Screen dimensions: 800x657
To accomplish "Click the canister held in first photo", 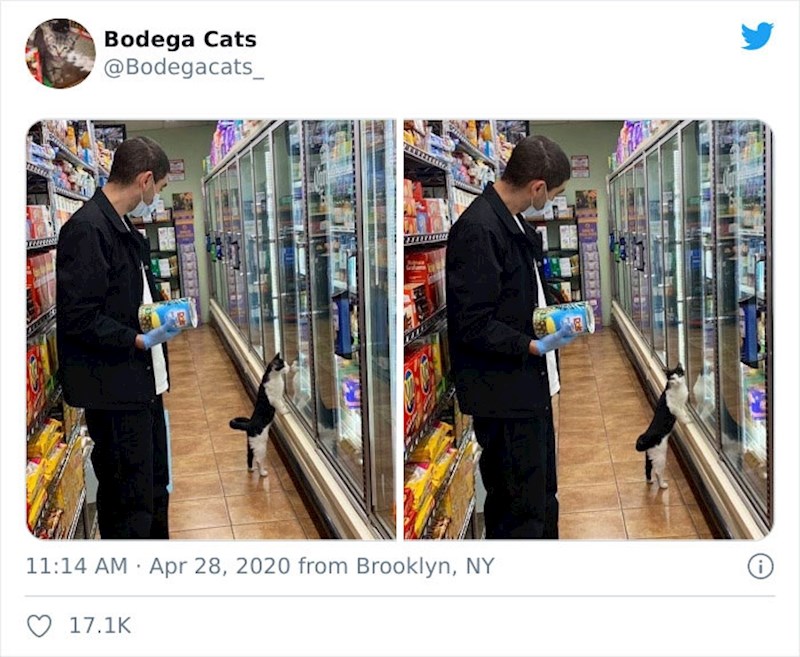I will coord(168,314).
